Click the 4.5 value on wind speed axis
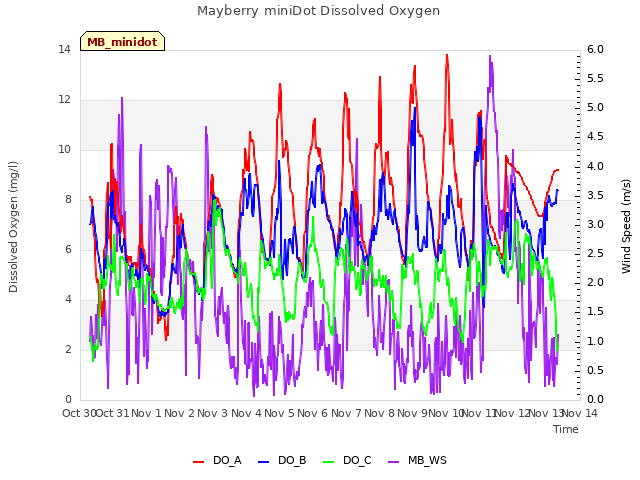Viewport: 640px width, 480px height. tap(595, 137)
